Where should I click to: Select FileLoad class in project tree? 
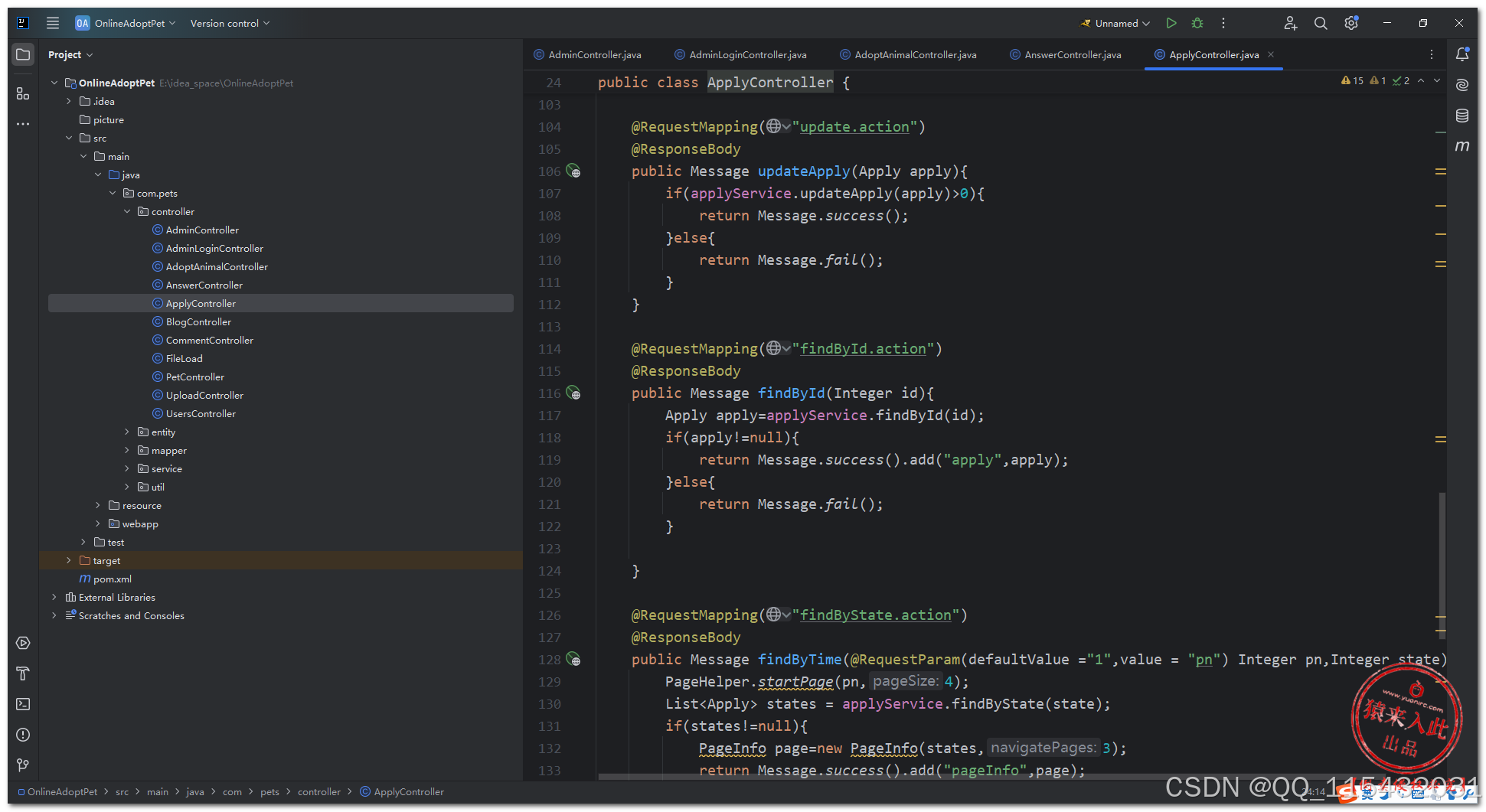[x=184, y=358]
